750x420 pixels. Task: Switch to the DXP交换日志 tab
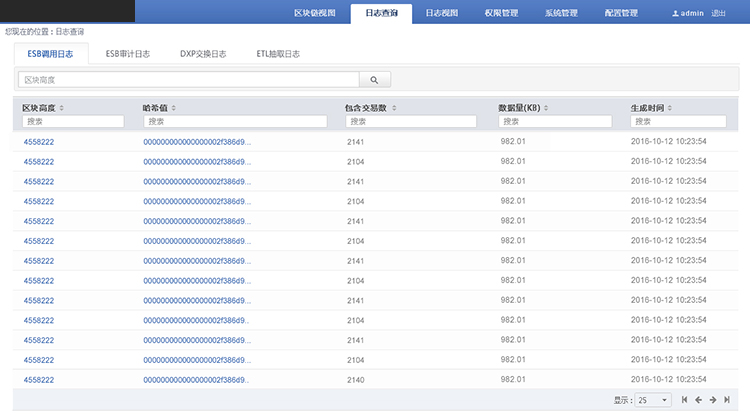click(203, 54)
